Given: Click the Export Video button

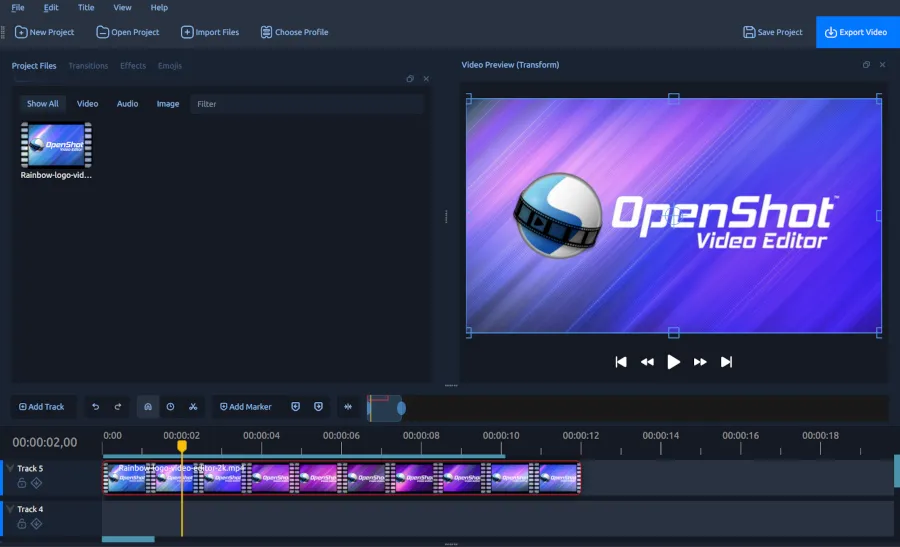Looking at the screenshot, I should click(857, 32).
